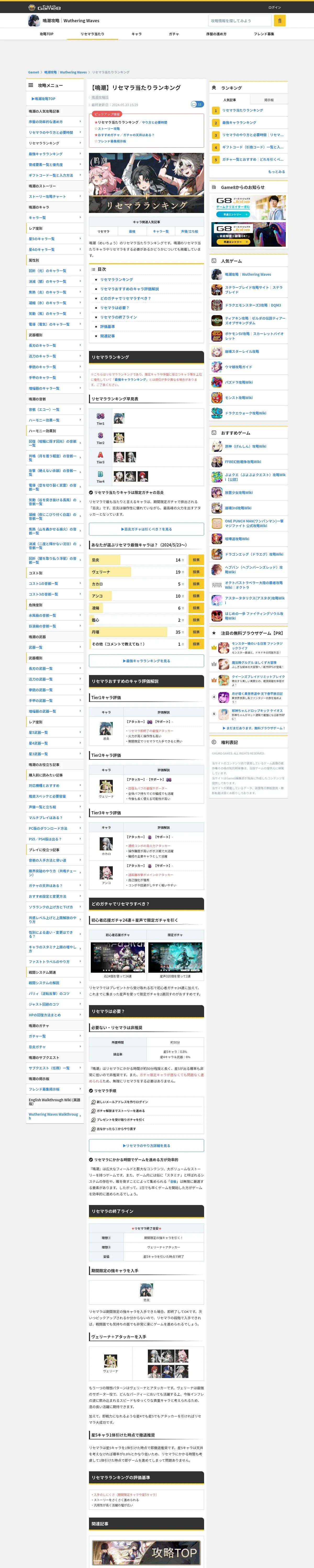Click the 鳴潮攻略 title avatar icon
This screenshot has height=1568, width=314.
(34, 21)
